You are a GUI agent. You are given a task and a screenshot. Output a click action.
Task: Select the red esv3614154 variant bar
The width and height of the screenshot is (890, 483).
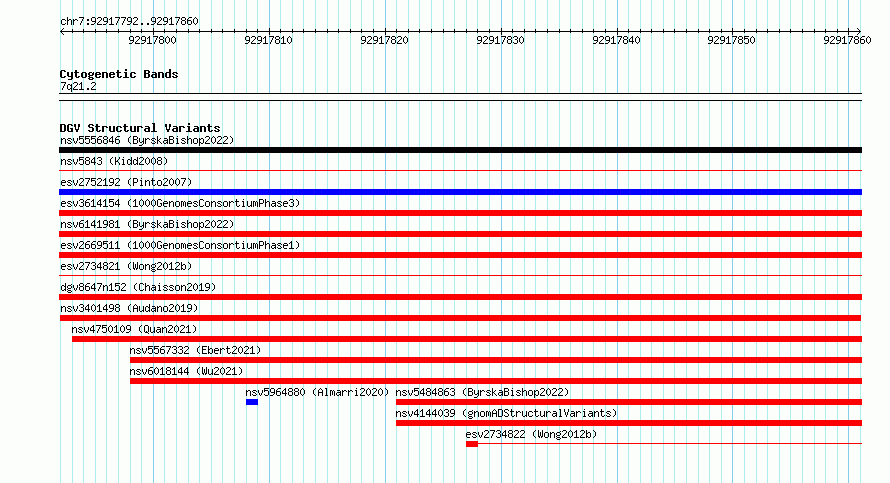(460, 213)
